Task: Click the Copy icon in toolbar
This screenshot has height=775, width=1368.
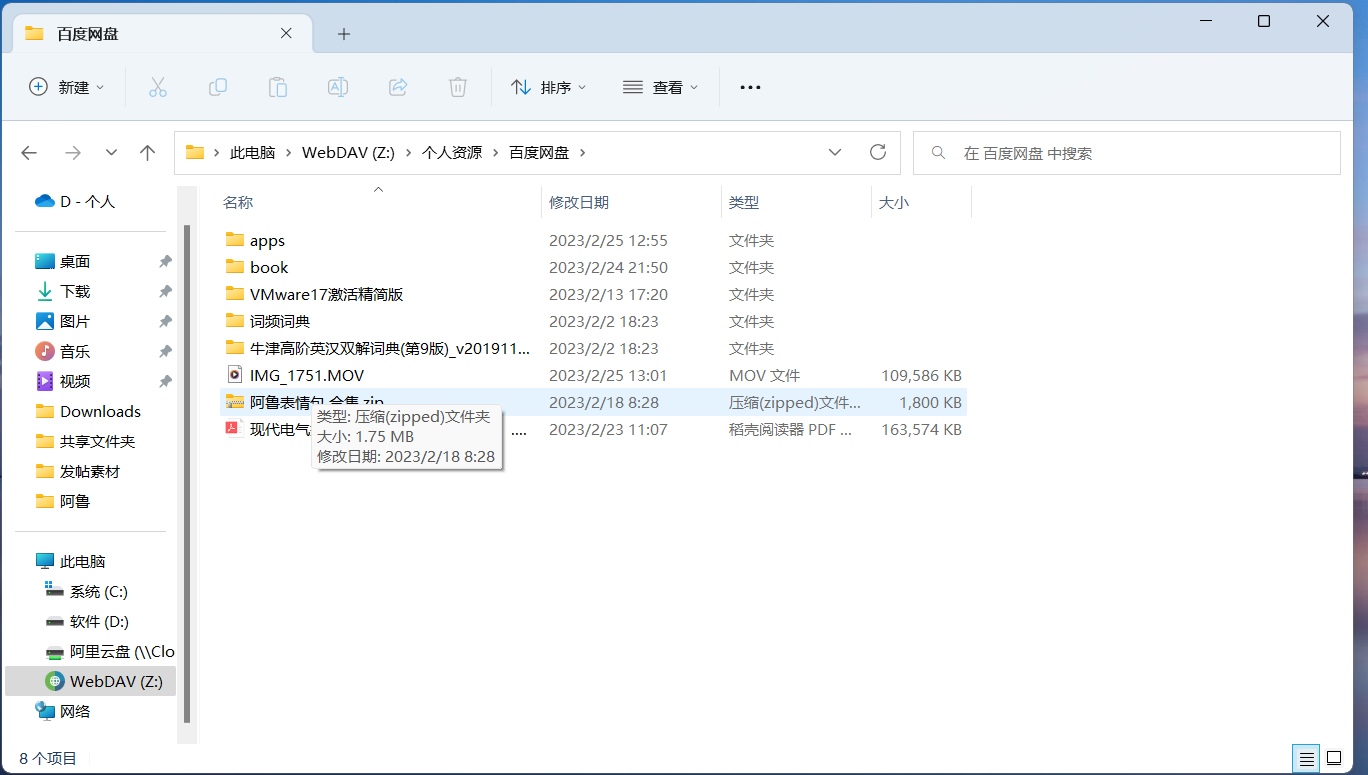Action: 217,87
